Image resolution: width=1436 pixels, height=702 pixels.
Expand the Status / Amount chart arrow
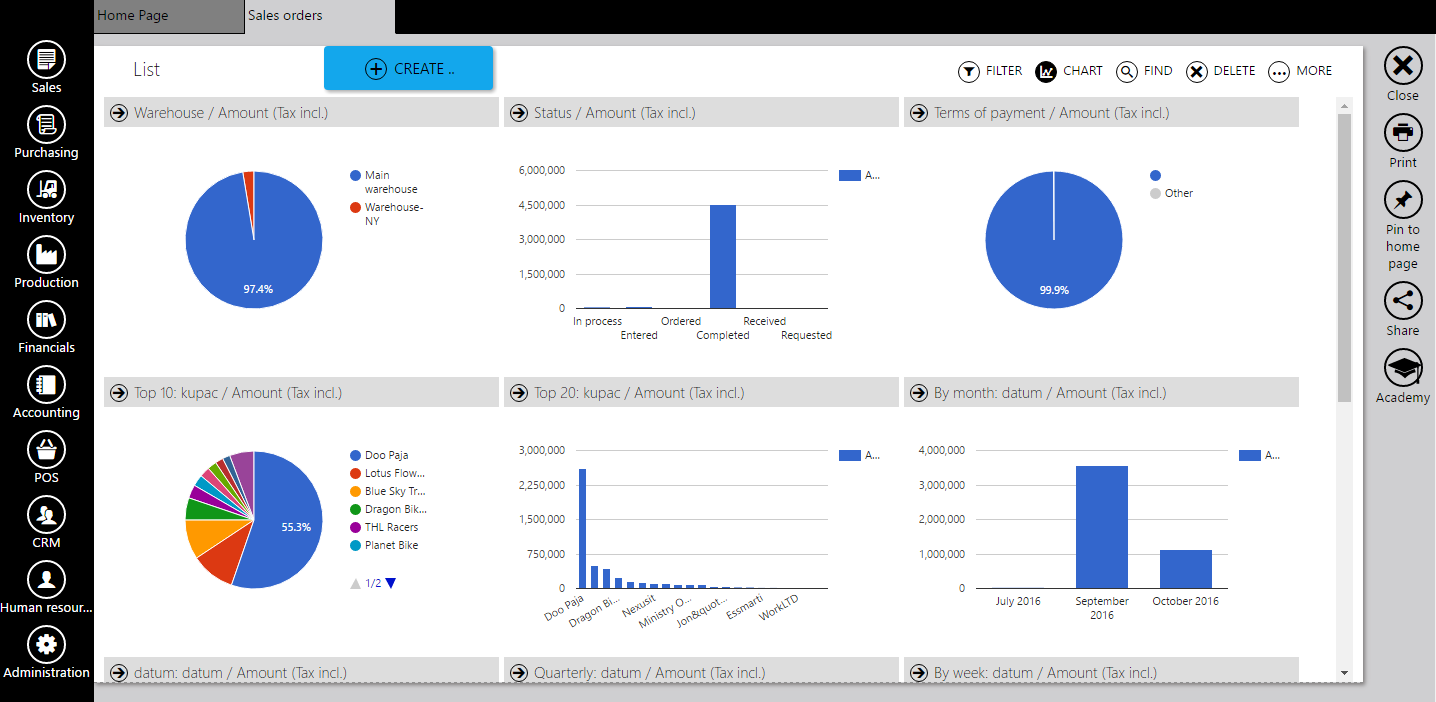[x=518, y=113]
